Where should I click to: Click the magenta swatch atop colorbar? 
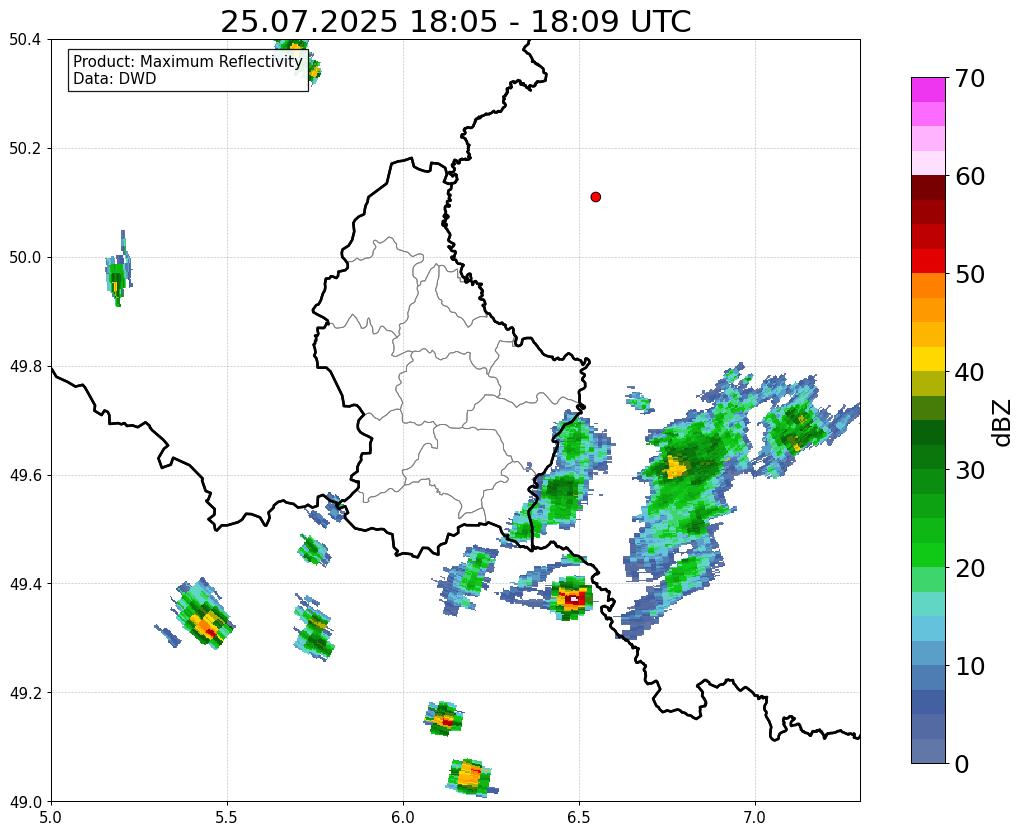[x=928, y=90]
